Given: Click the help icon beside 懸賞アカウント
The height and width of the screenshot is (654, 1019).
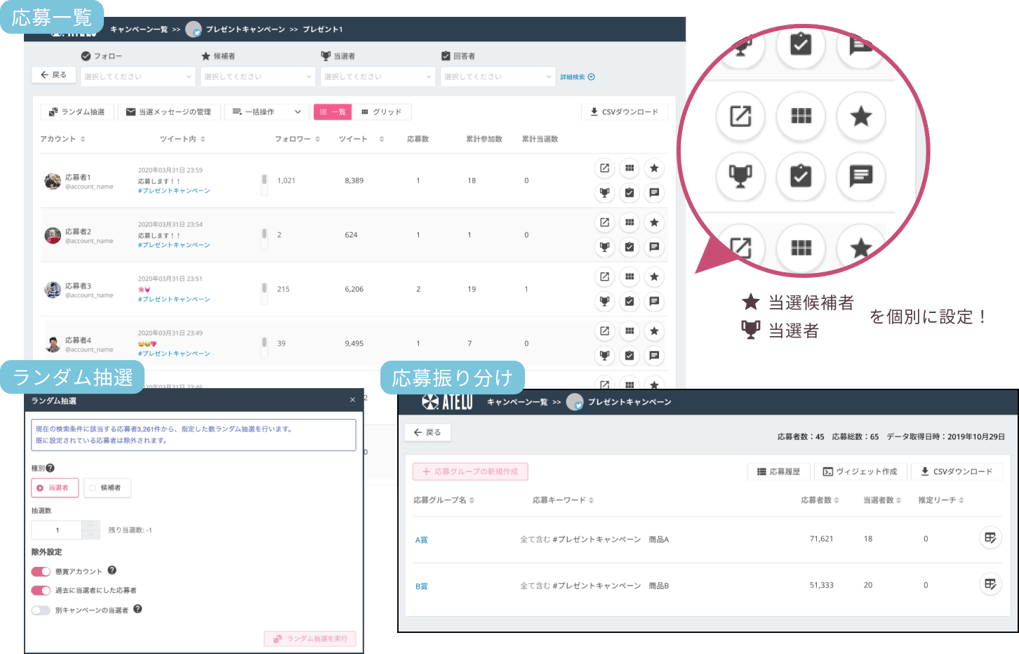Looking at the screenshot, I should click(x=112, y=570).
